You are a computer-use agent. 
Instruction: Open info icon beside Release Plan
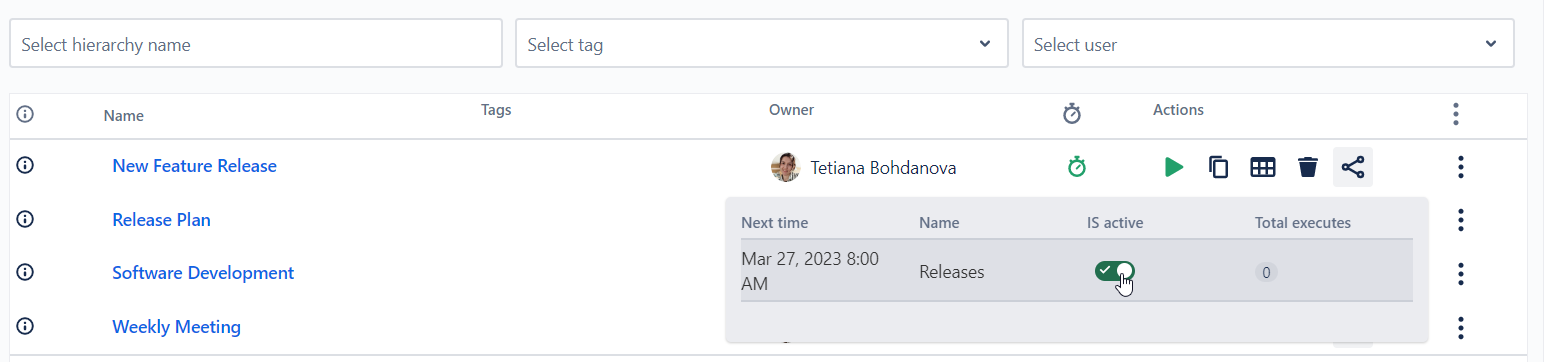26,219
